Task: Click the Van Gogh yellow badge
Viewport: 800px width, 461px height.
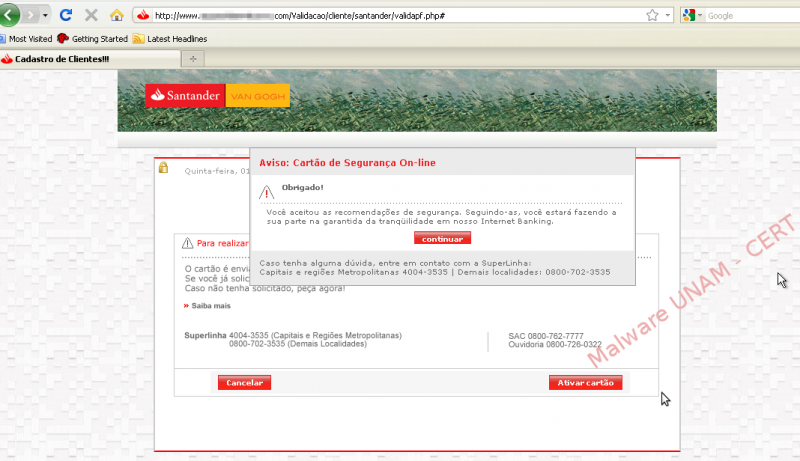Action: click(x=258, y=96)
